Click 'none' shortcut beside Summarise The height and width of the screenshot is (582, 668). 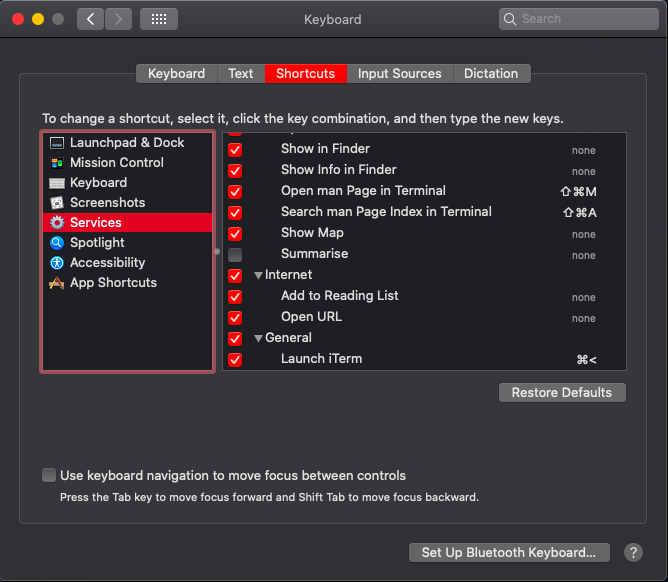point(584,255)
